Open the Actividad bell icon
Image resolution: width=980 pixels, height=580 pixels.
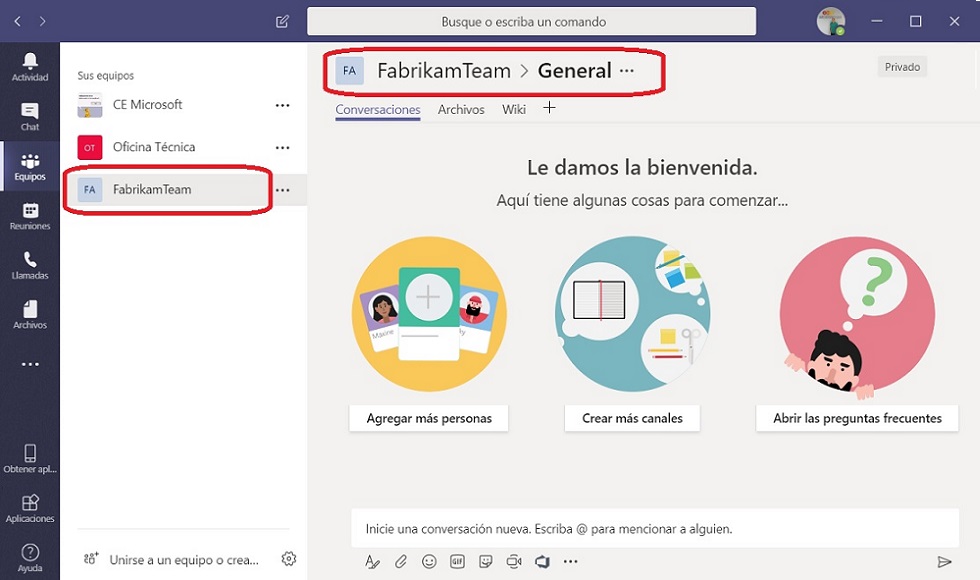[x=29, y=61]
